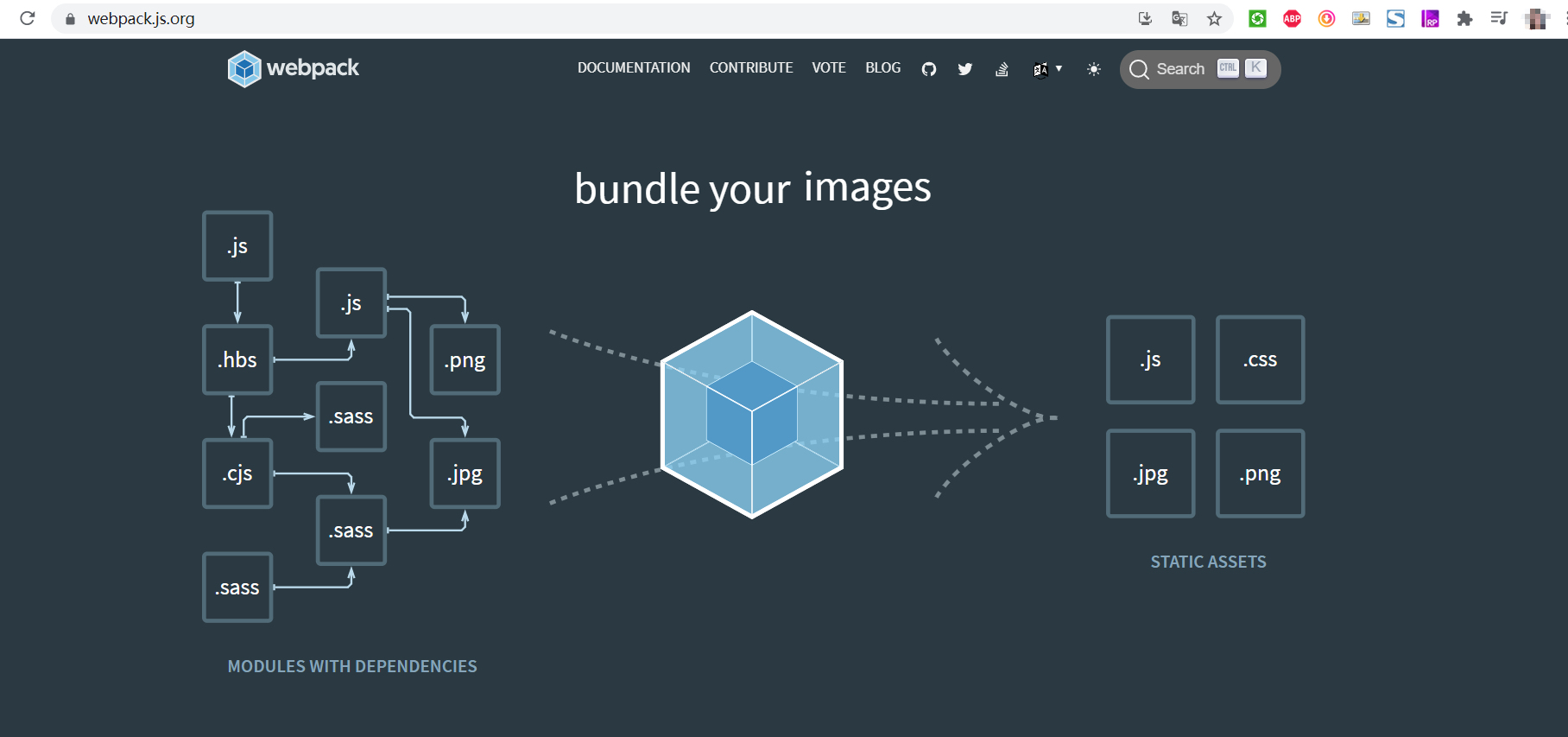Open the CONTRIBUTE nav link

tap(751, 67)
